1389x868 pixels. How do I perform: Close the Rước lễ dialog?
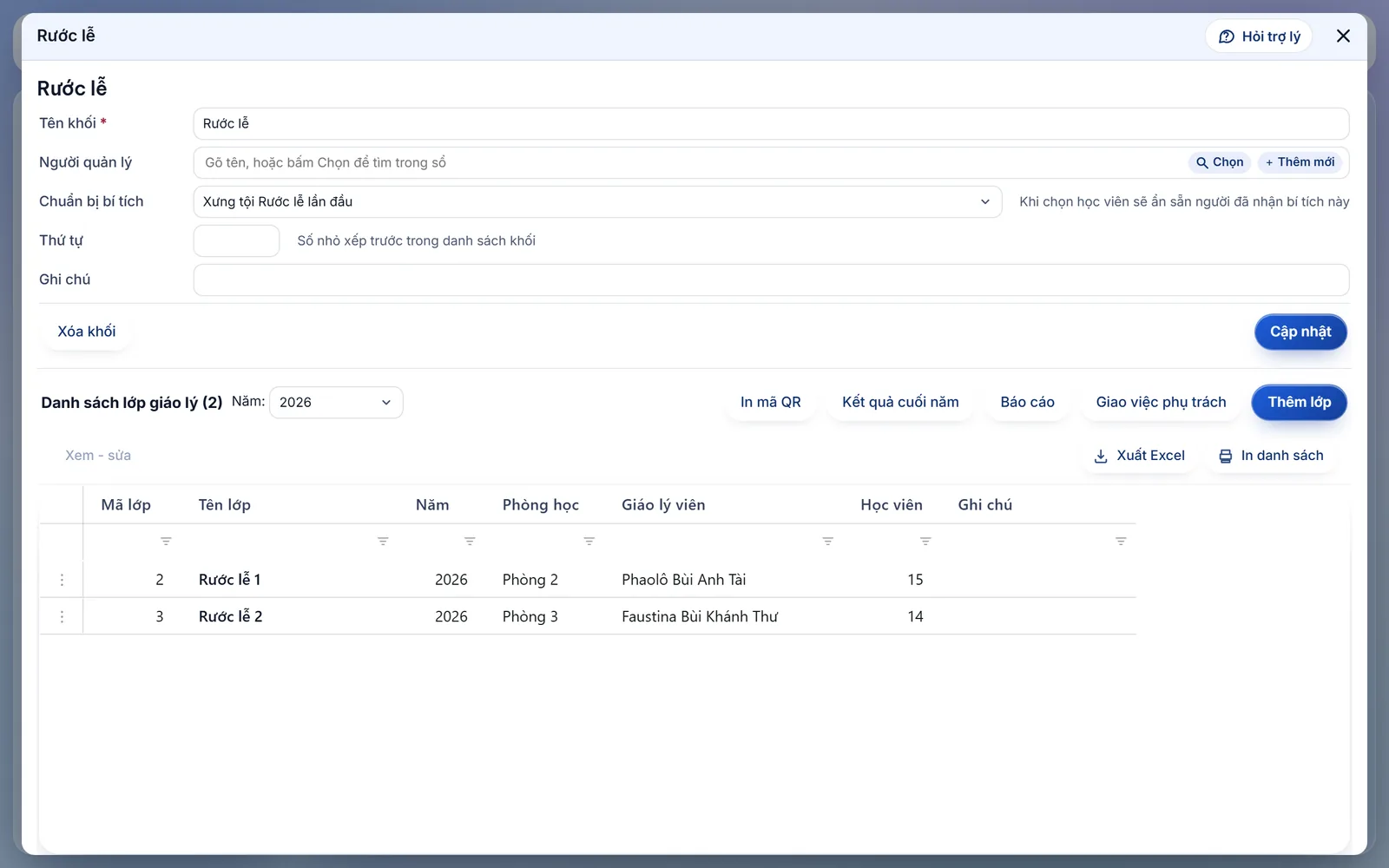[x=1343, y=36]
